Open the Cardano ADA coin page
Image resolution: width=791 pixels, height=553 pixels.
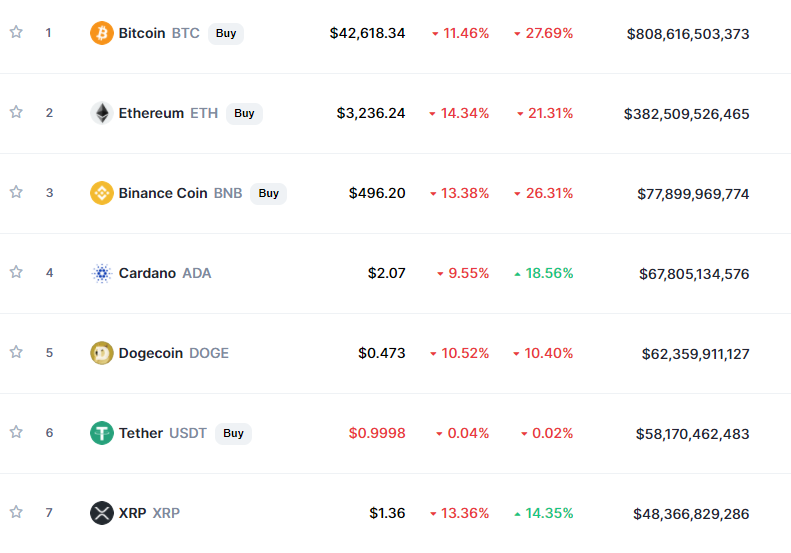tap(147, 273)
